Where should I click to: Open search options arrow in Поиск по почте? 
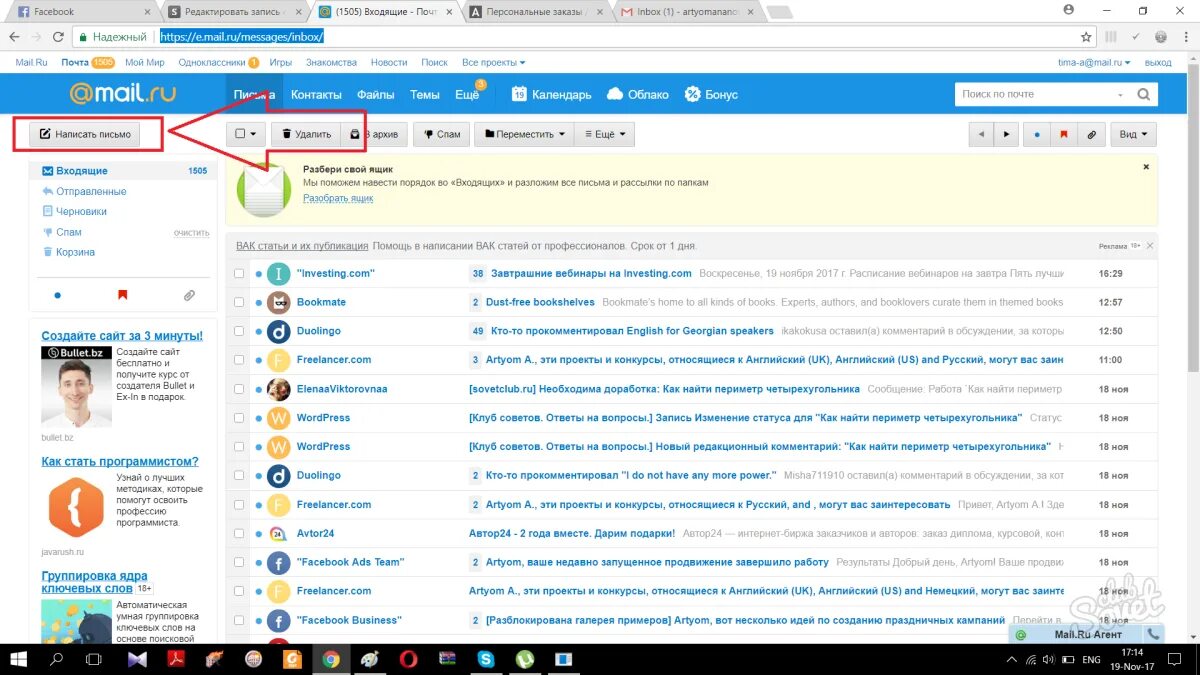[1120, 95]
